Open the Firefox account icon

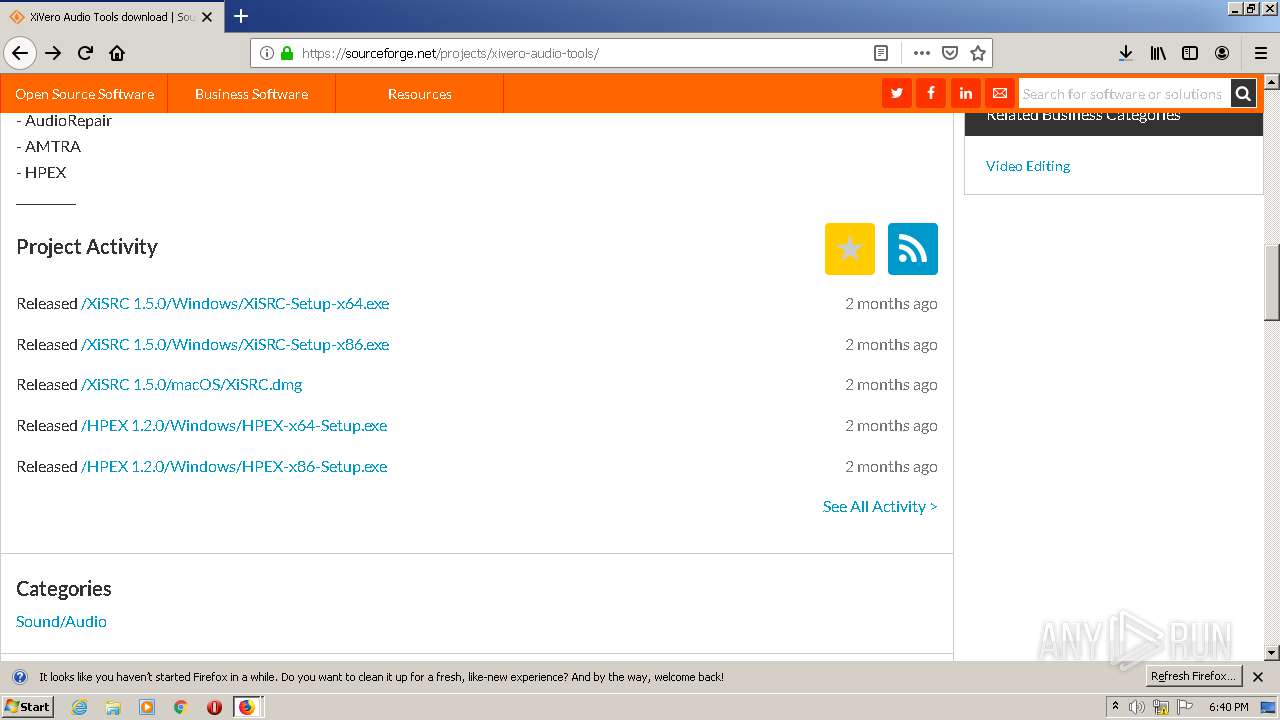pos(1222,53)
